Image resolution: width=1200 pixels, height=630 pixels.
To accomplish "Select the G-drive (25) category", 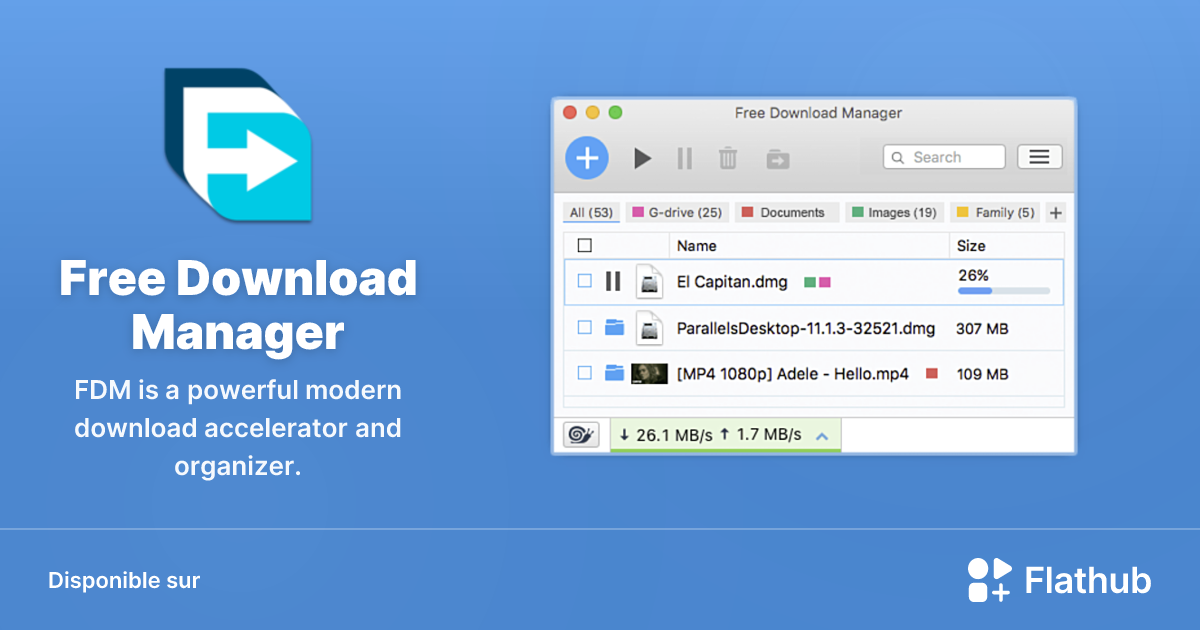I will point(677,212).
